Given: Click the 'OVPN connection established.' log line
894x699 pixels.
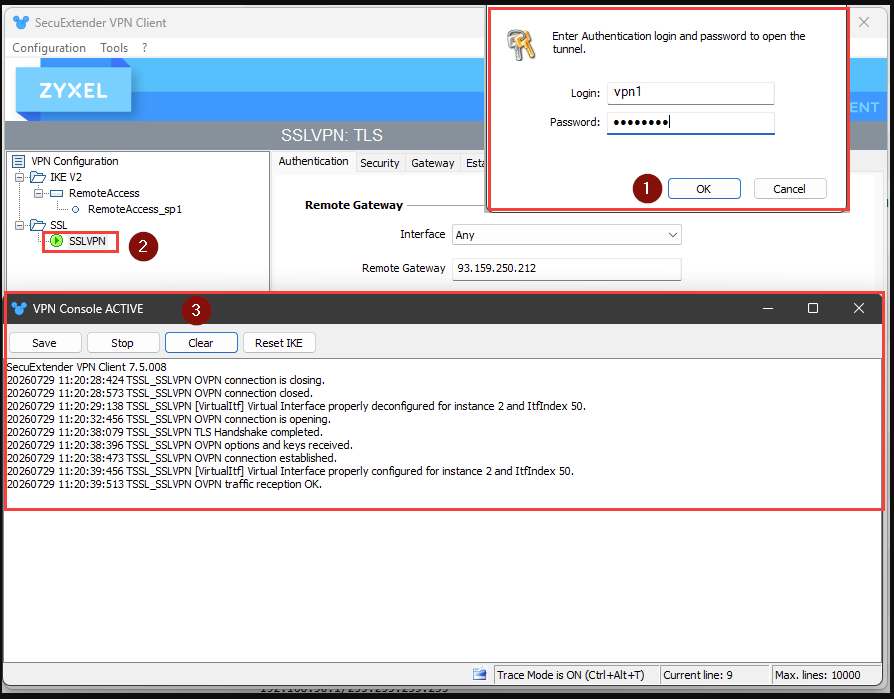Looking at the screenshot, I should (x=172, y=458).
